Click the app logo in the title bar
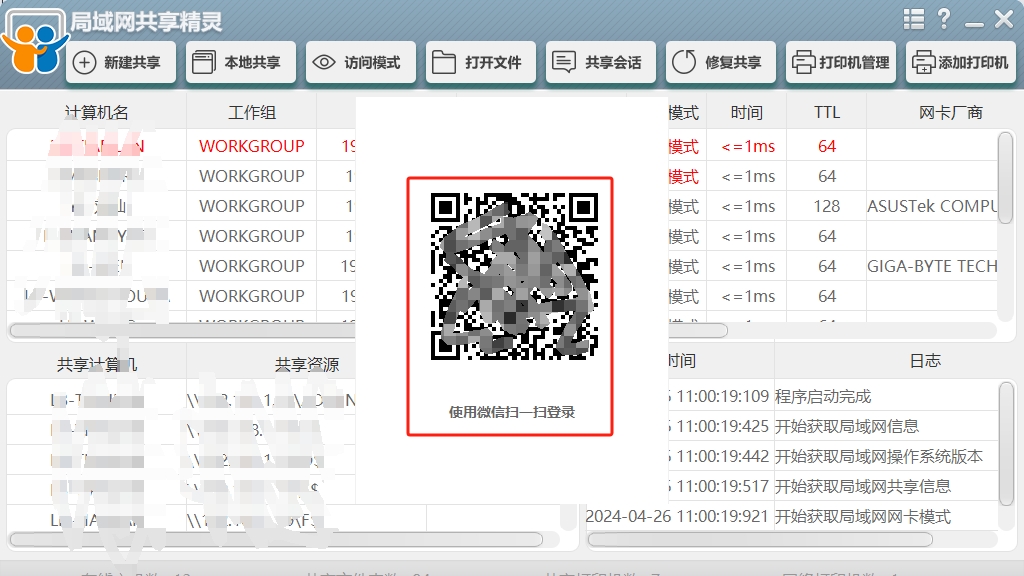 [35, 42]
